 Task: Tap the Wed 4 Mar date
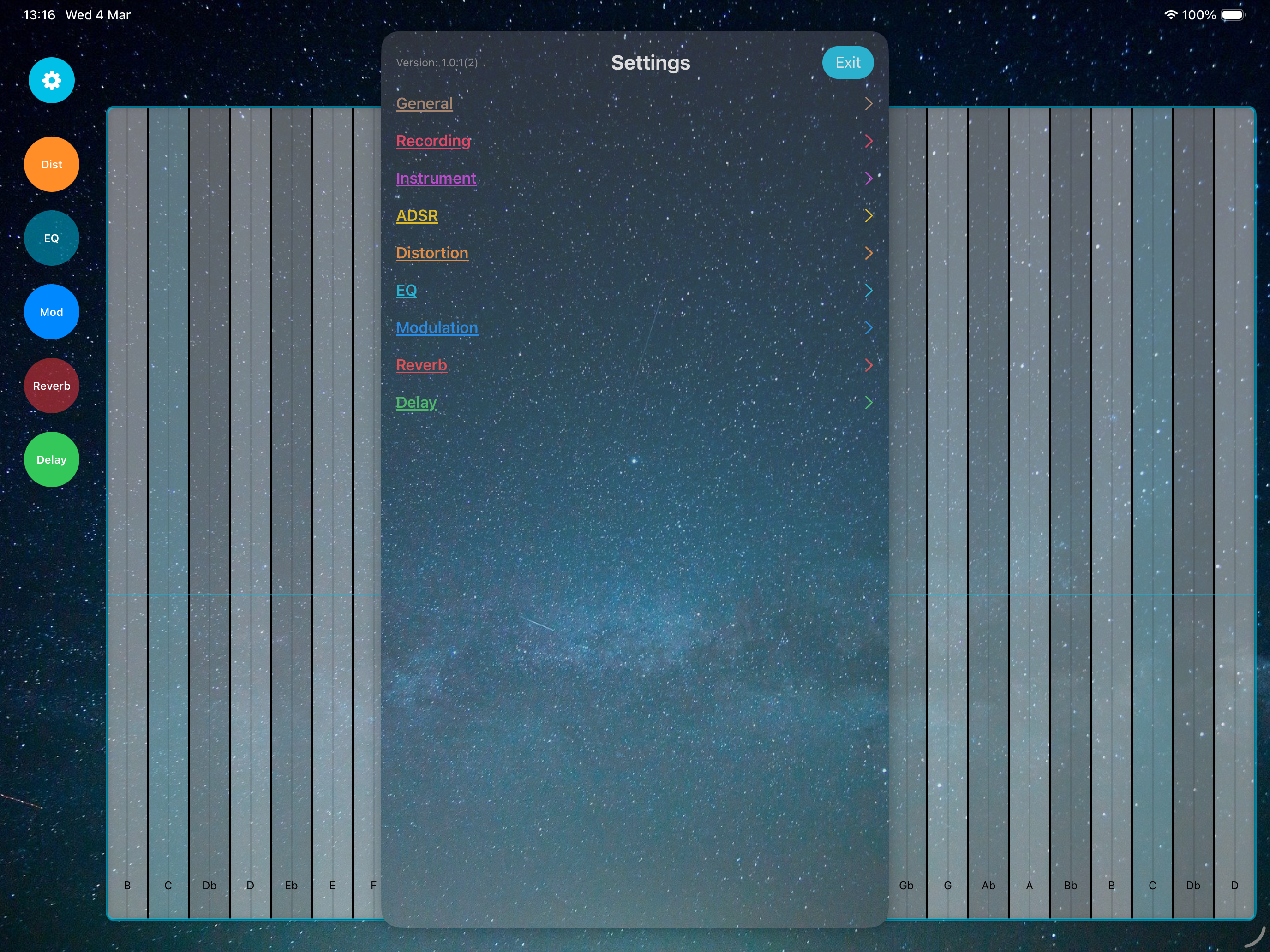click(x=98, y=15)
